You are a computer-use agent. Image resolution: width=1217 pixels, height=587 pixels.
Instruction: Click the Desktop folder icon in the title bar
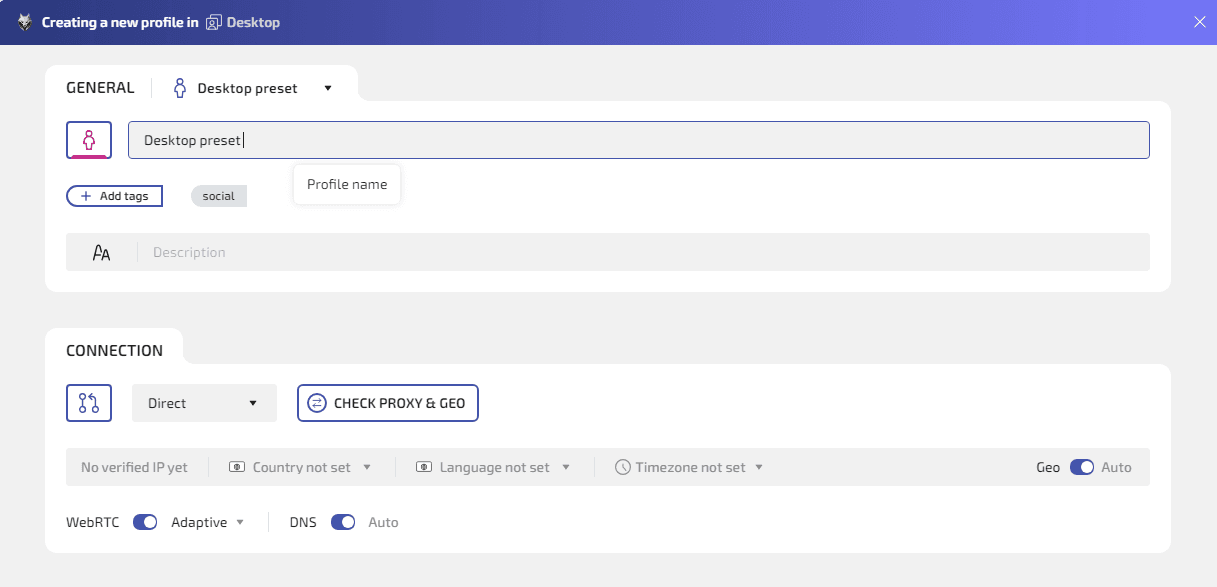[213, 22]
